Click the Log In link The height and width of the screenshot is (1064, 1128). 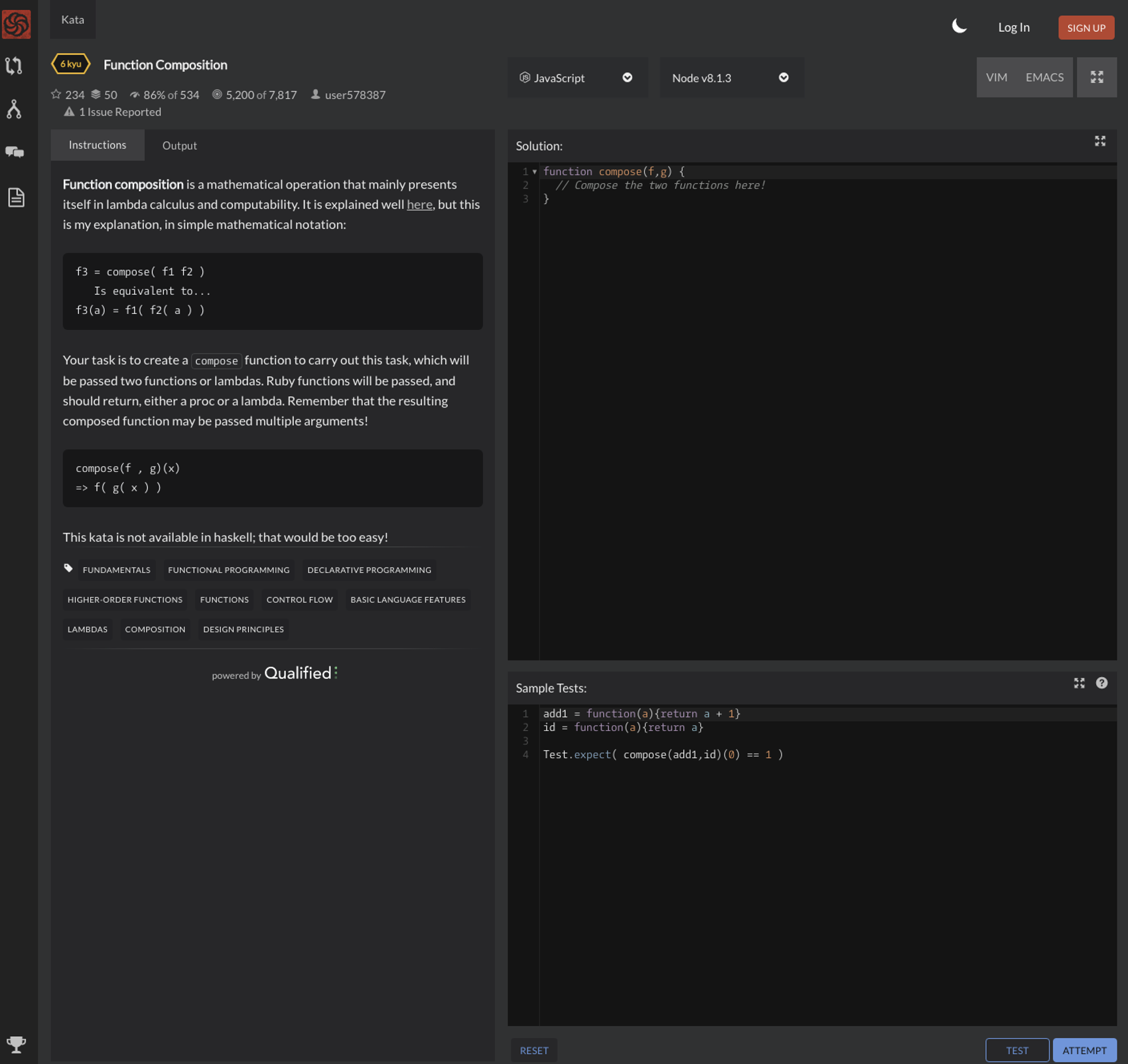click(x=1014, y=27)
